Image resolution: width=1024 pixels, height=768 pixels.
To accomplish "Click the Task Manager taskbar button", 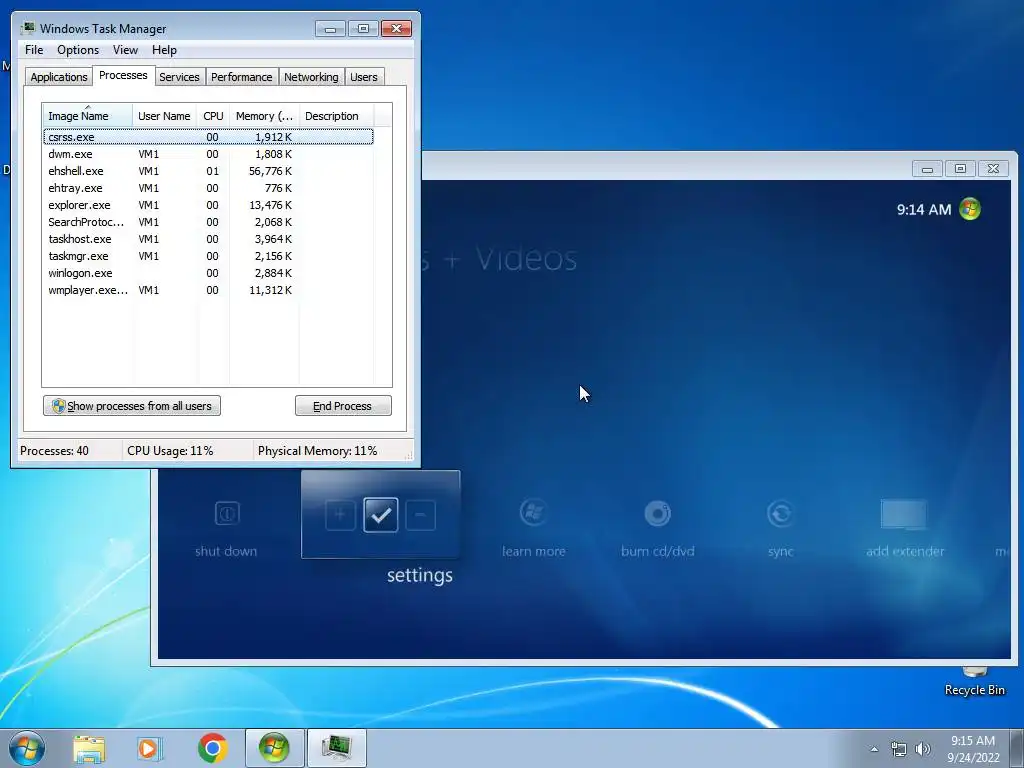I will click(336, 748).
